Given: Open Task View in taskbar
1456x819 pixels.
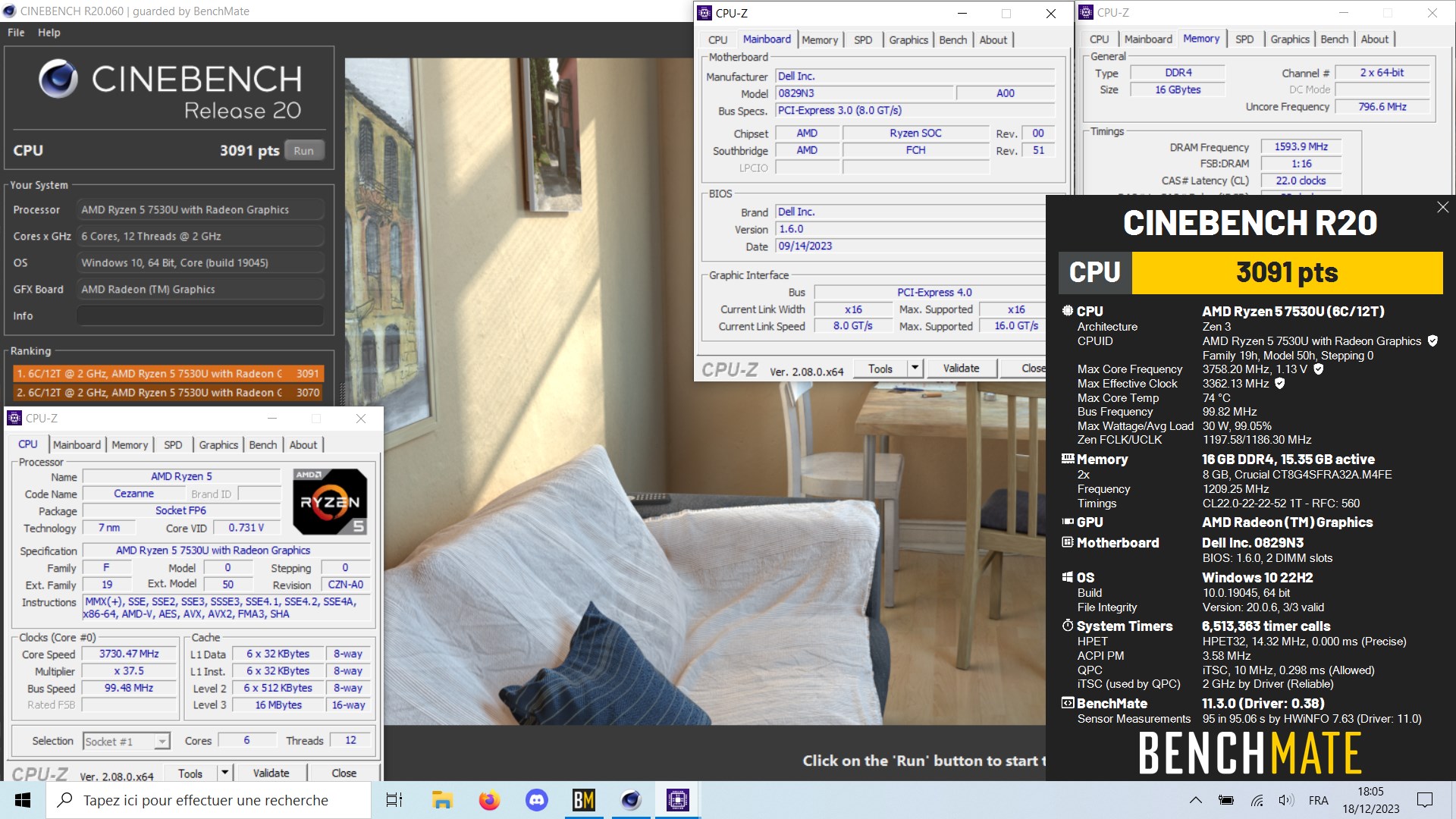Looking at the screenshot, I should click(394, 800).
